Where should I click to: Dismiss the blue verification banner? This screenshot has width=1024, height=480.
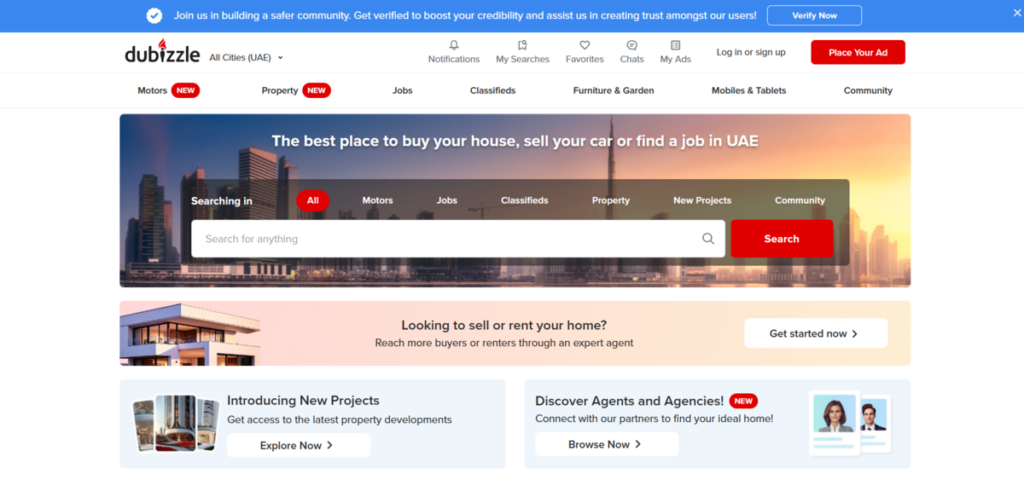tap(1016, 15)
